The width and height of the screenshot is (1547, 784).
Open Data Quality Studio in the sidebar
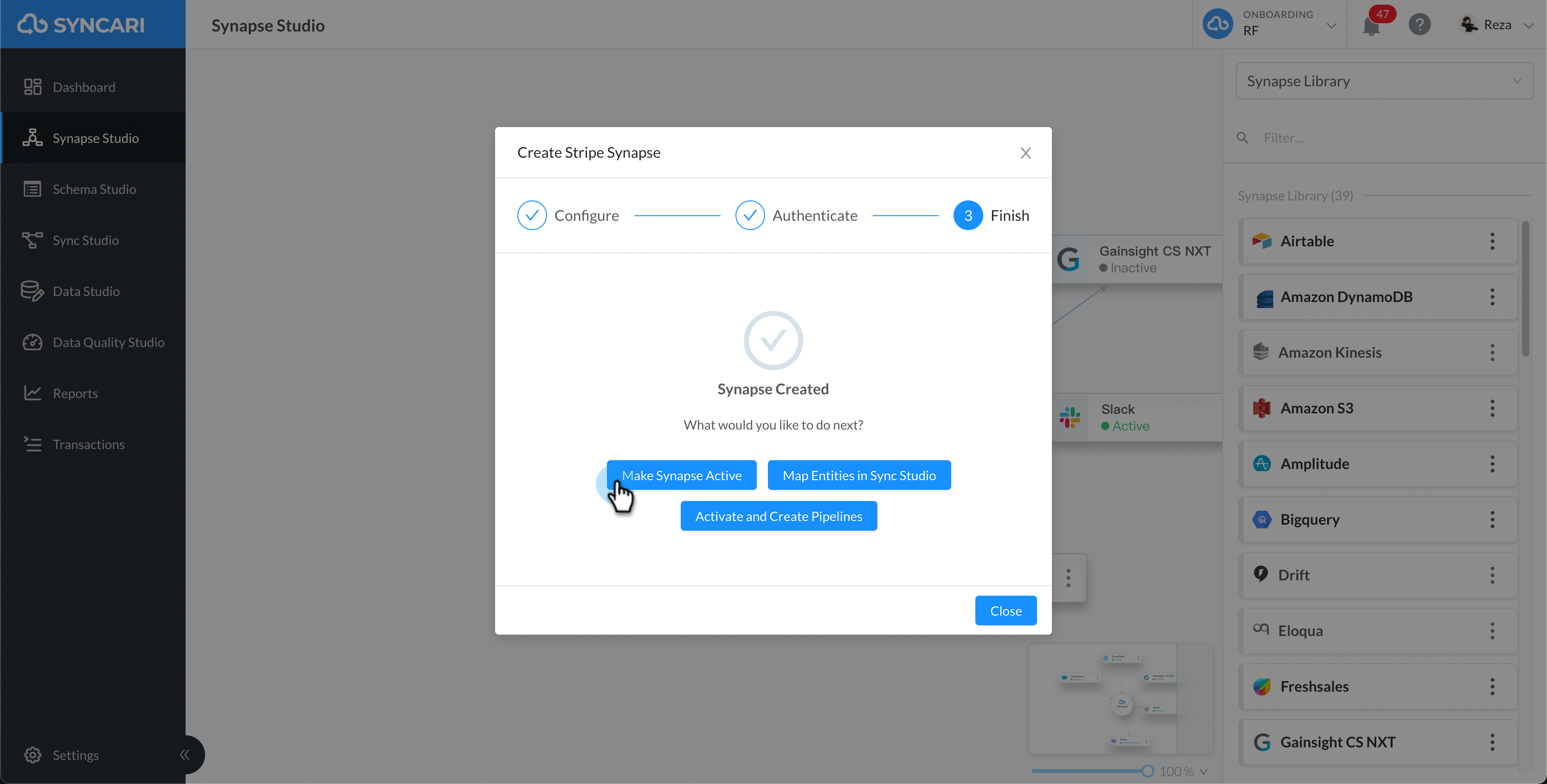coord(93,342)
